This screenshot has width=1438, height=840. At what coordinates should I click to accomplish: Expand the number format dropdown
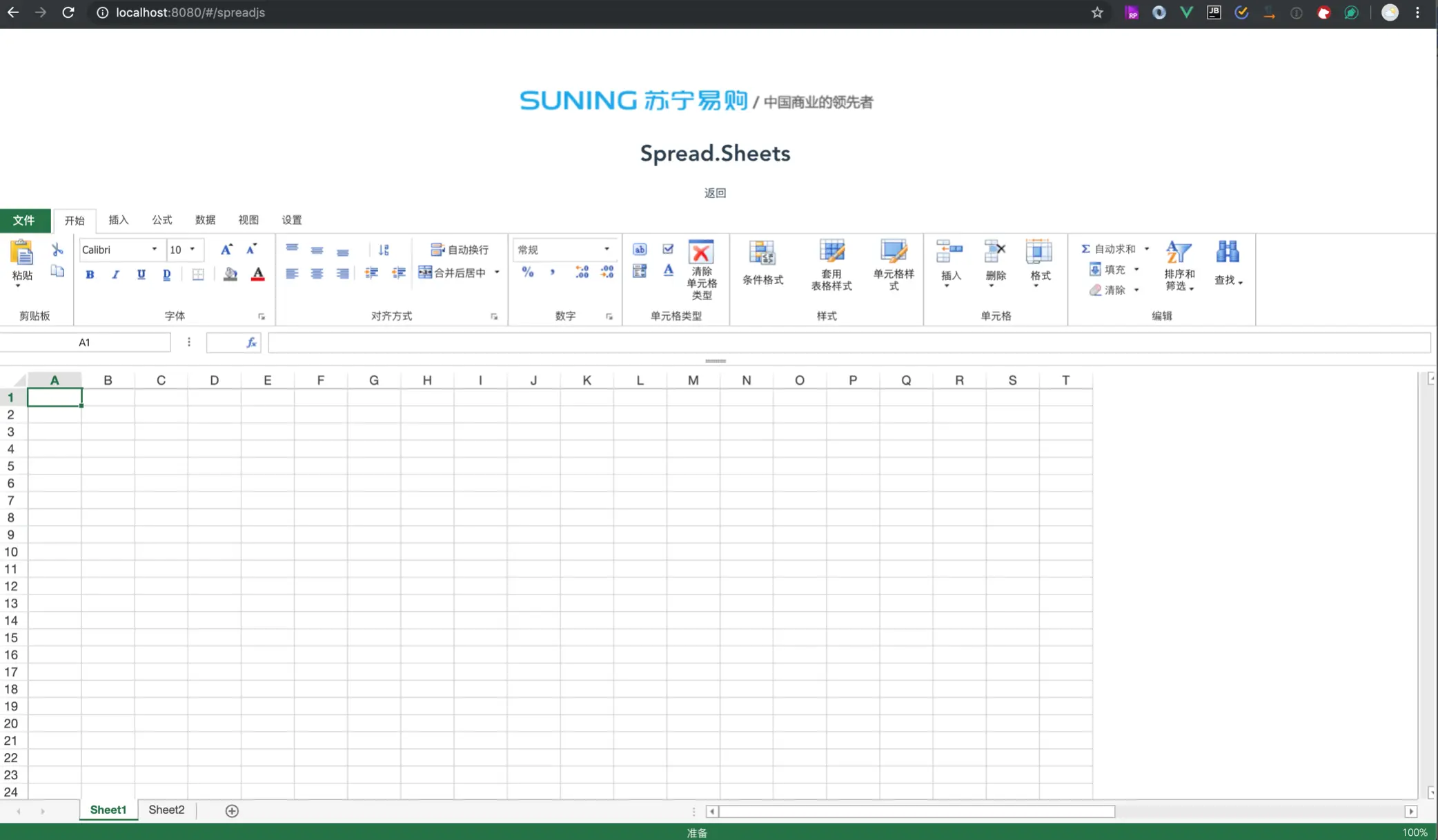(x=607, y=250)
